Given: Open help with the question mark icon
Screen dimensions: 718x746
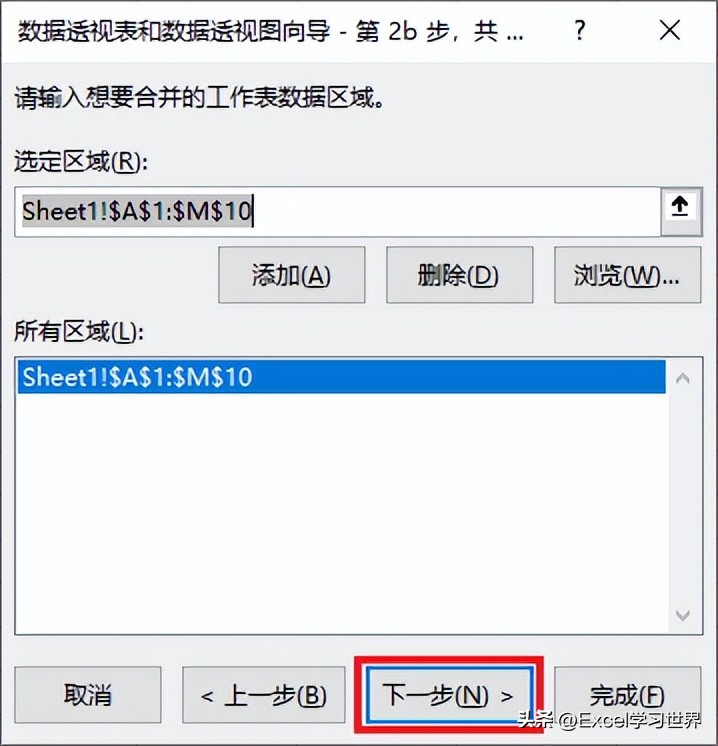Looking at the screenshot, I should (580, 31).
